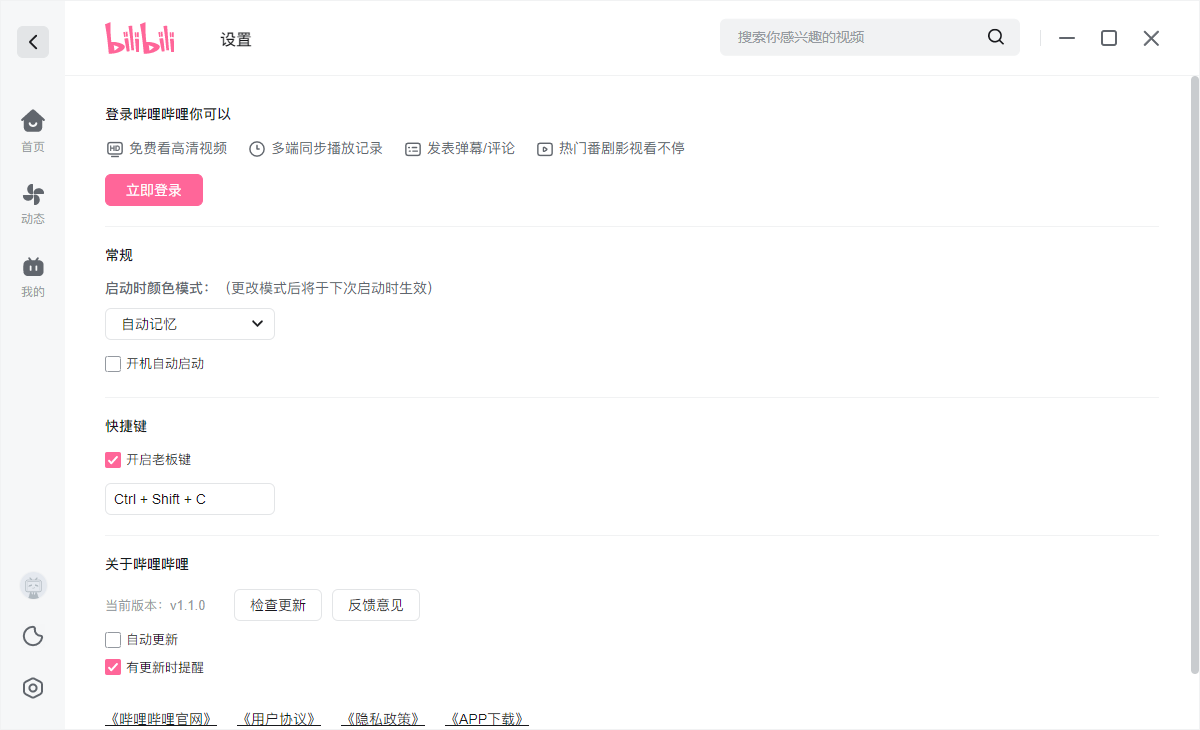Enable 开机自动启动
This screenshot has width=1200, height=730.
113,363
